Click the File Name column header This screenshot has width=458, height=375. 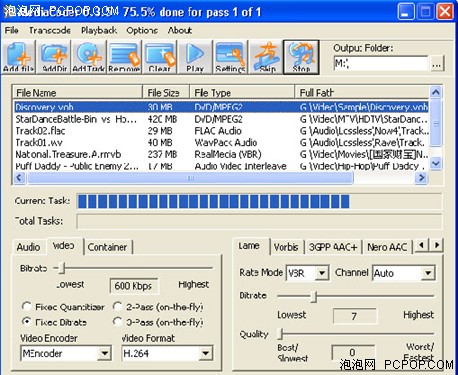click(x=78, y=92)
